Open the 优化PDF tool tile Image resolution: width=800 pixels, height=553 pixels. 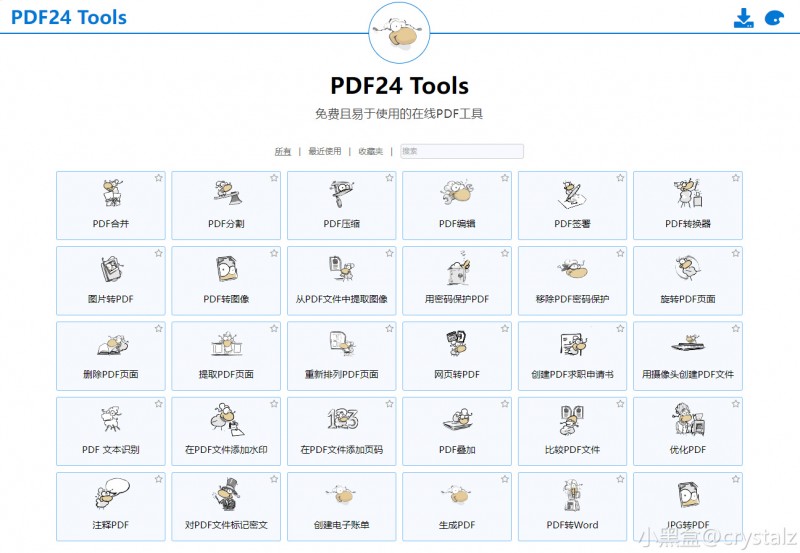pyautogui.click(x=688, y=432)
